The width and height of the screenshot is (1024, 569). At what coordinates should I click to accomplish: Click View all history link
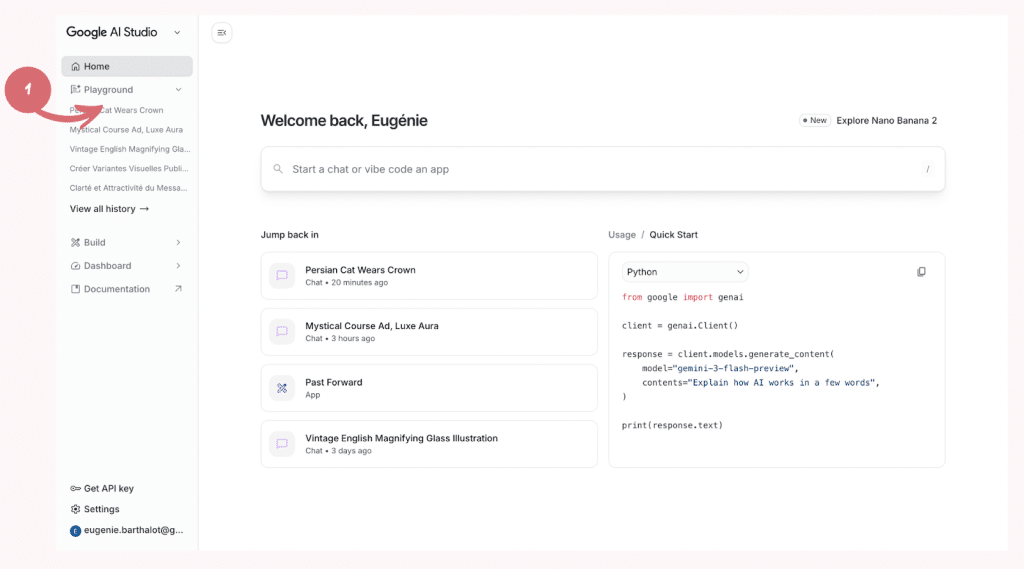pos(110,209)
